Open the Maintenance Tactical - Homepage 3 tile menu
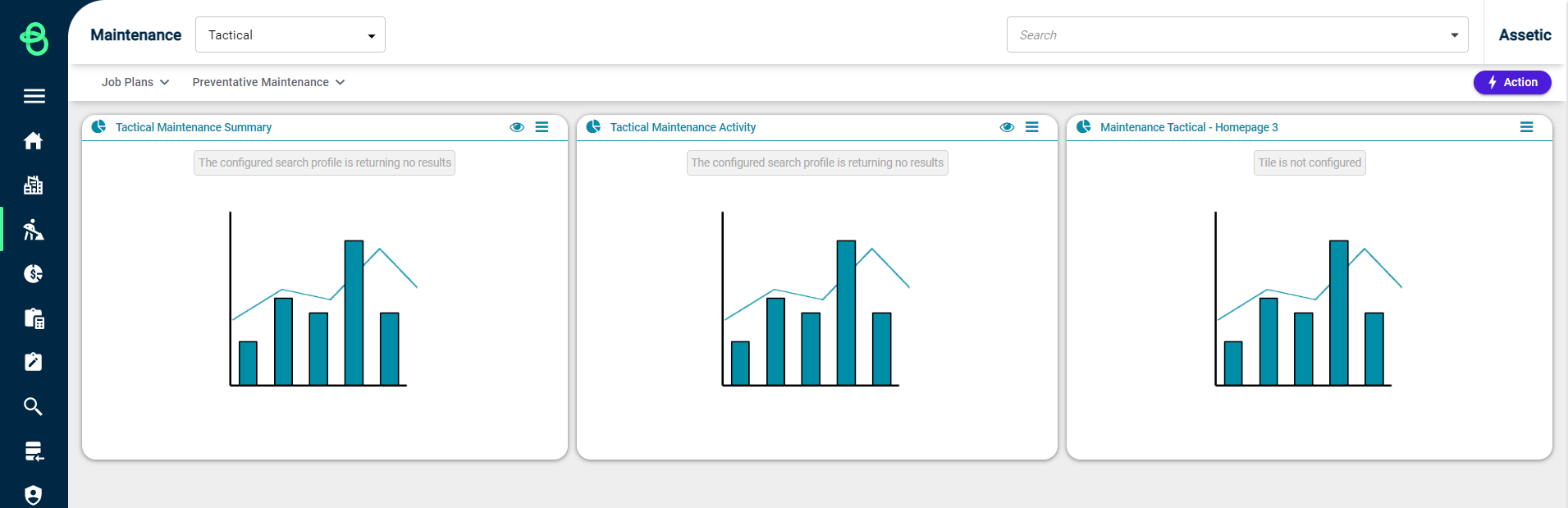Image resolution: width=1568 pixels, height=508 pixels. pos(1527,127)
